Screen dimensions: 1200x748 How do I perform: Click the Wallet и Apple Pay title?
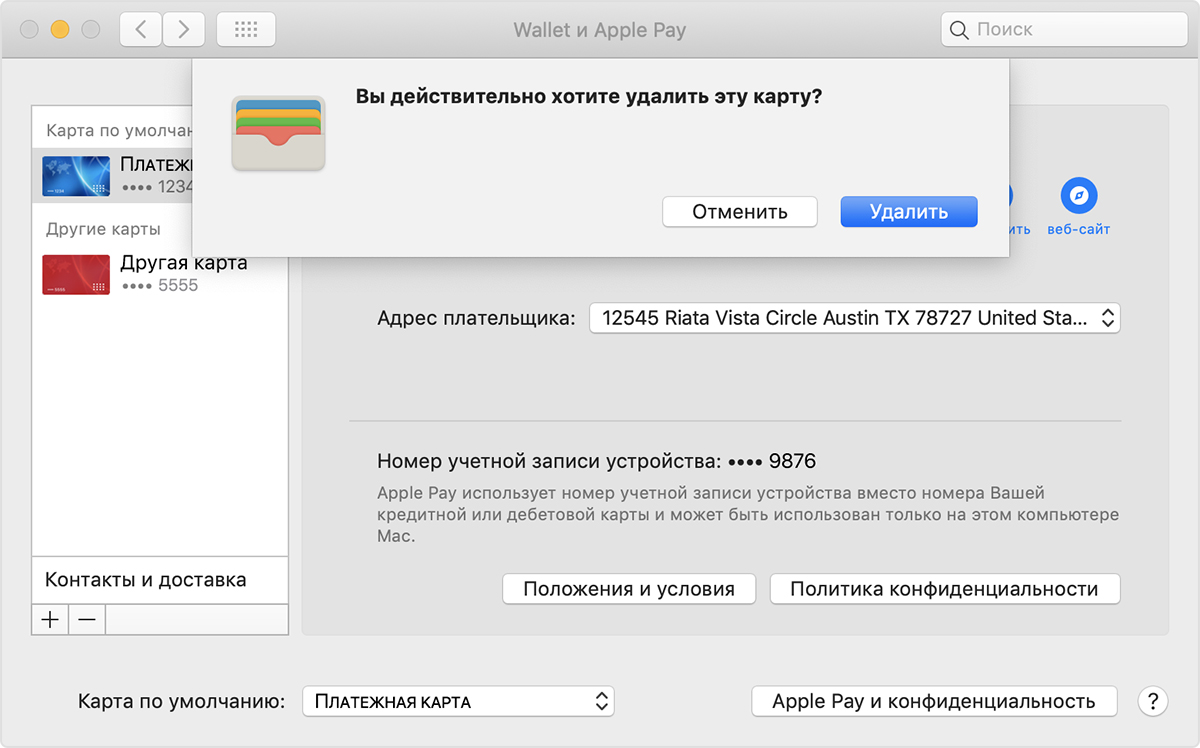tap(600, 30)
